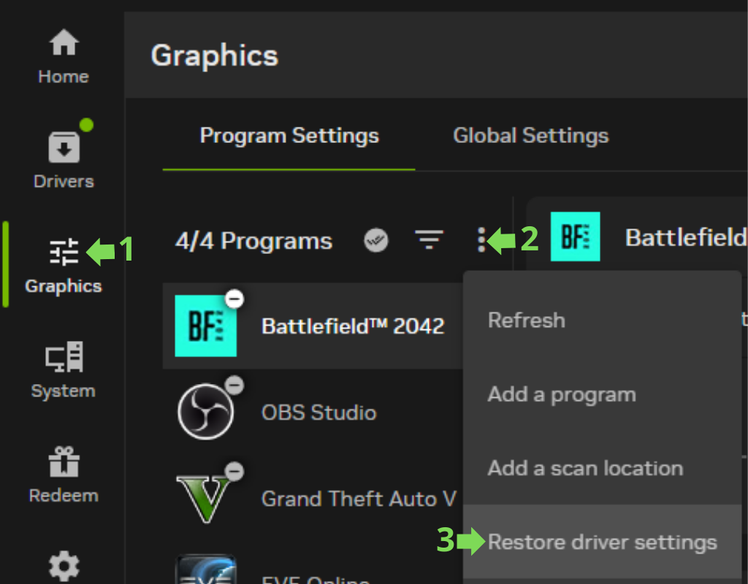
Task: Select the EVE Online program icon
Action: 206,569
